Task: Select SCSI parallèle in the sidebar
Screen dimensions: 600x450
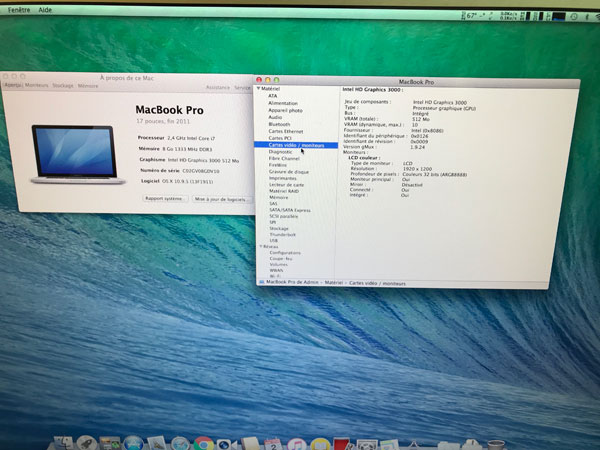Action: (284, 216)
